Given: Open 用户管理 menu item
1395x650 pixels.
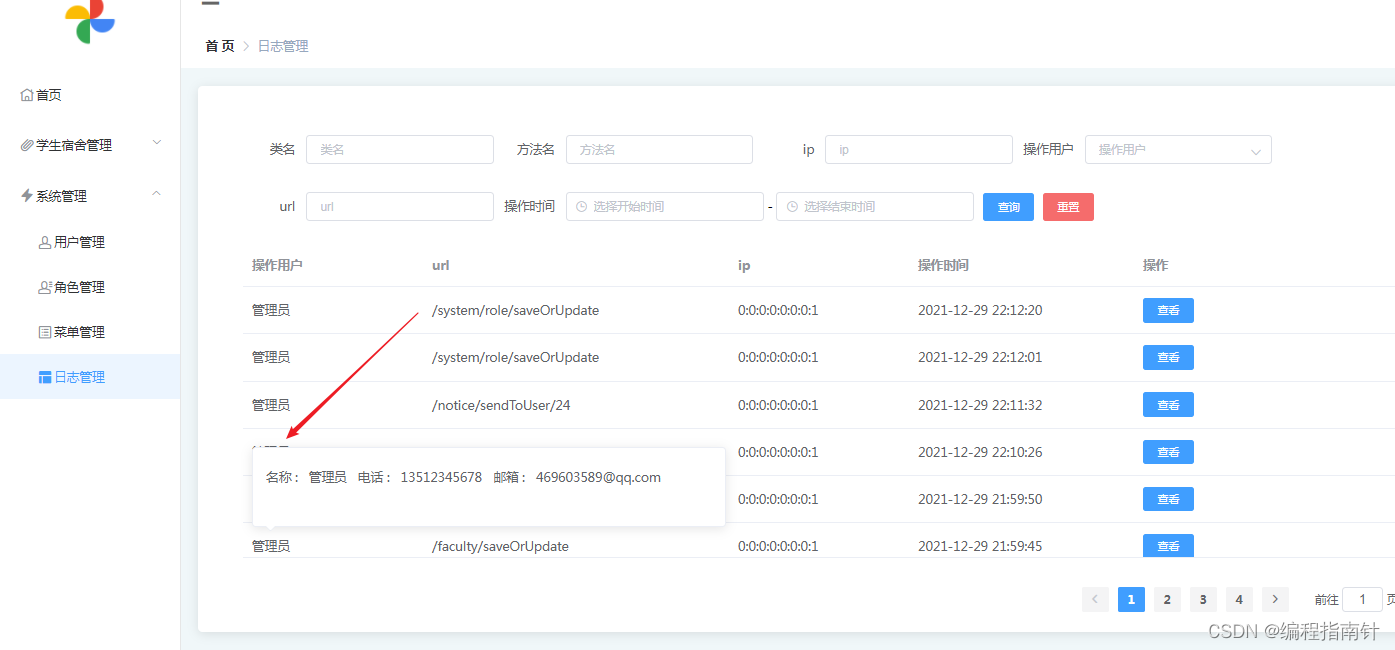Looking at the screenshot, I should pos(90,242).
